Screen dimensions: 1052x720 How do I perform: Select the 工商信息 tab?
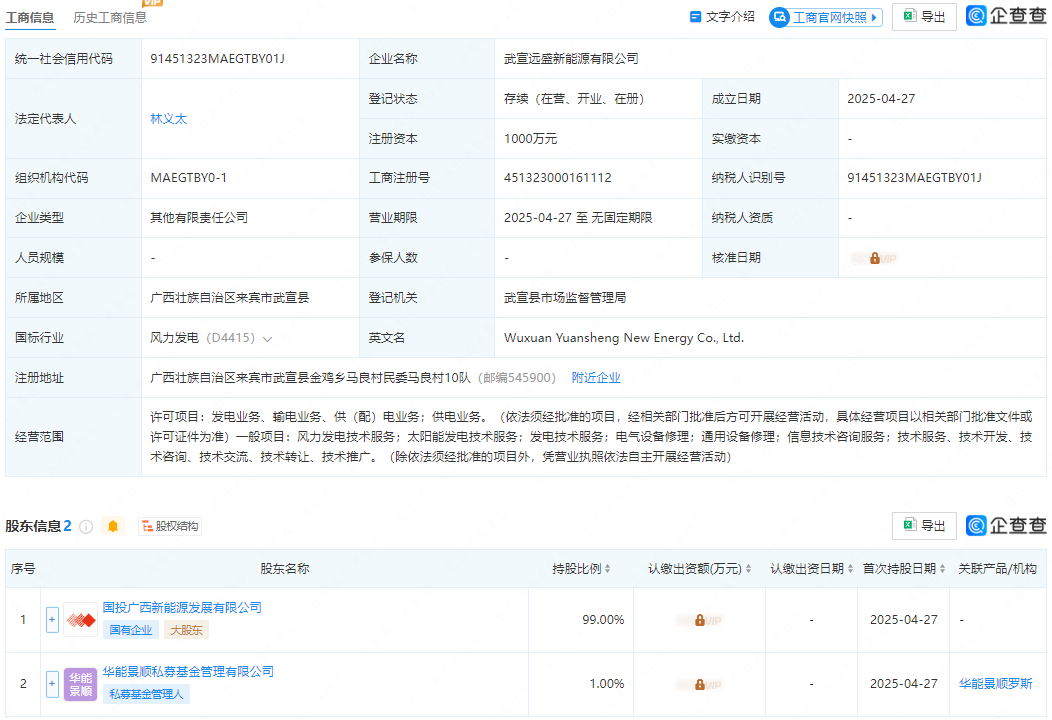pyautogui.click(x=30, y=16)
